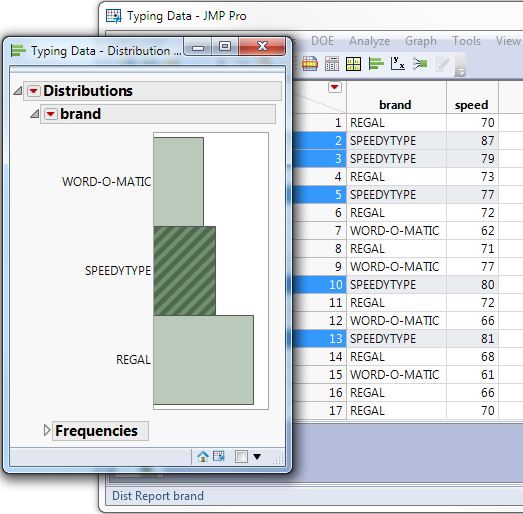Open the toolbar overflow options arrow

point(461,71)
